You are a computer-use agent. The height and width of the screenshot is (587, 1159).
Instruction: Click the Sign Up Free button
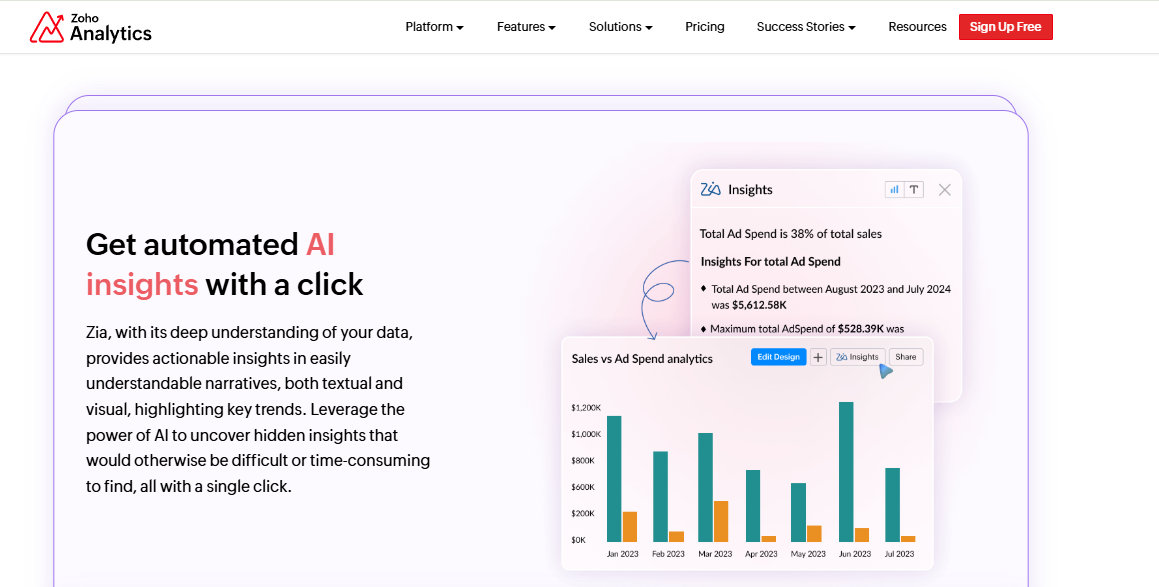tap(1005, 27)
